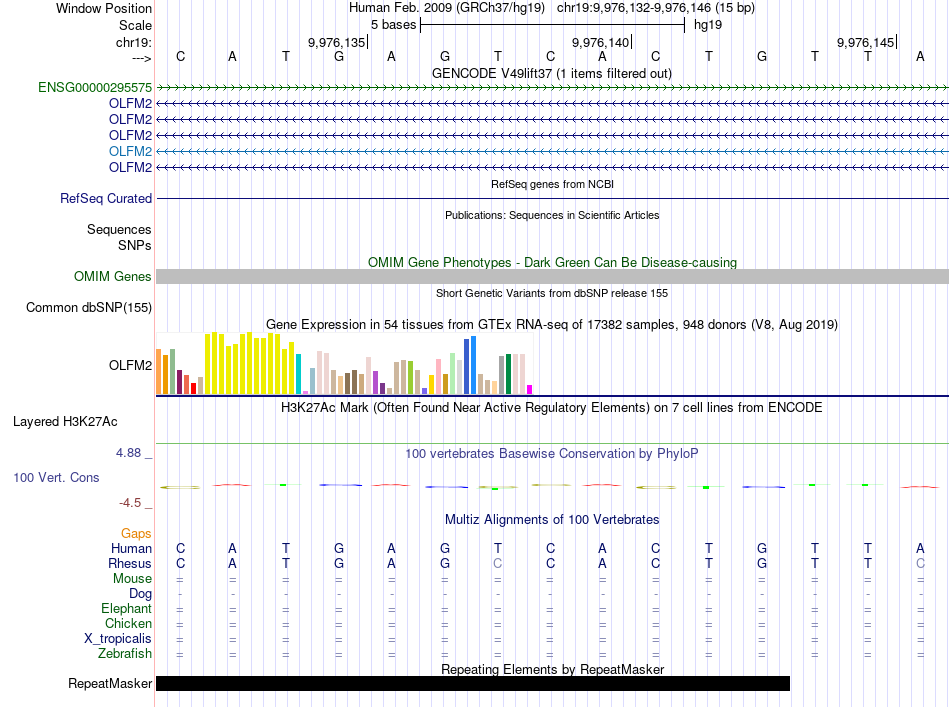Screen dimensions: 950x707
Task: Click the X_tropicalis species row label
Action: pos(118,639)
